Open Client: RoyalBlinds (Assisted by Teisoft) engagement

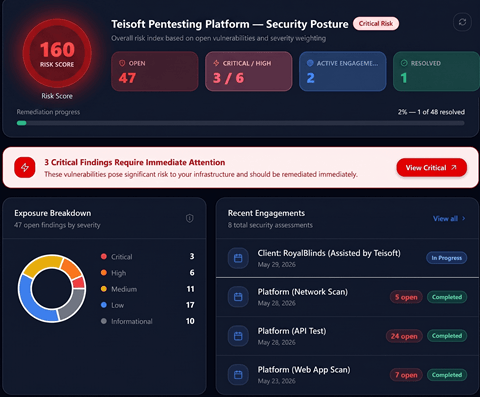click(329, 253)
